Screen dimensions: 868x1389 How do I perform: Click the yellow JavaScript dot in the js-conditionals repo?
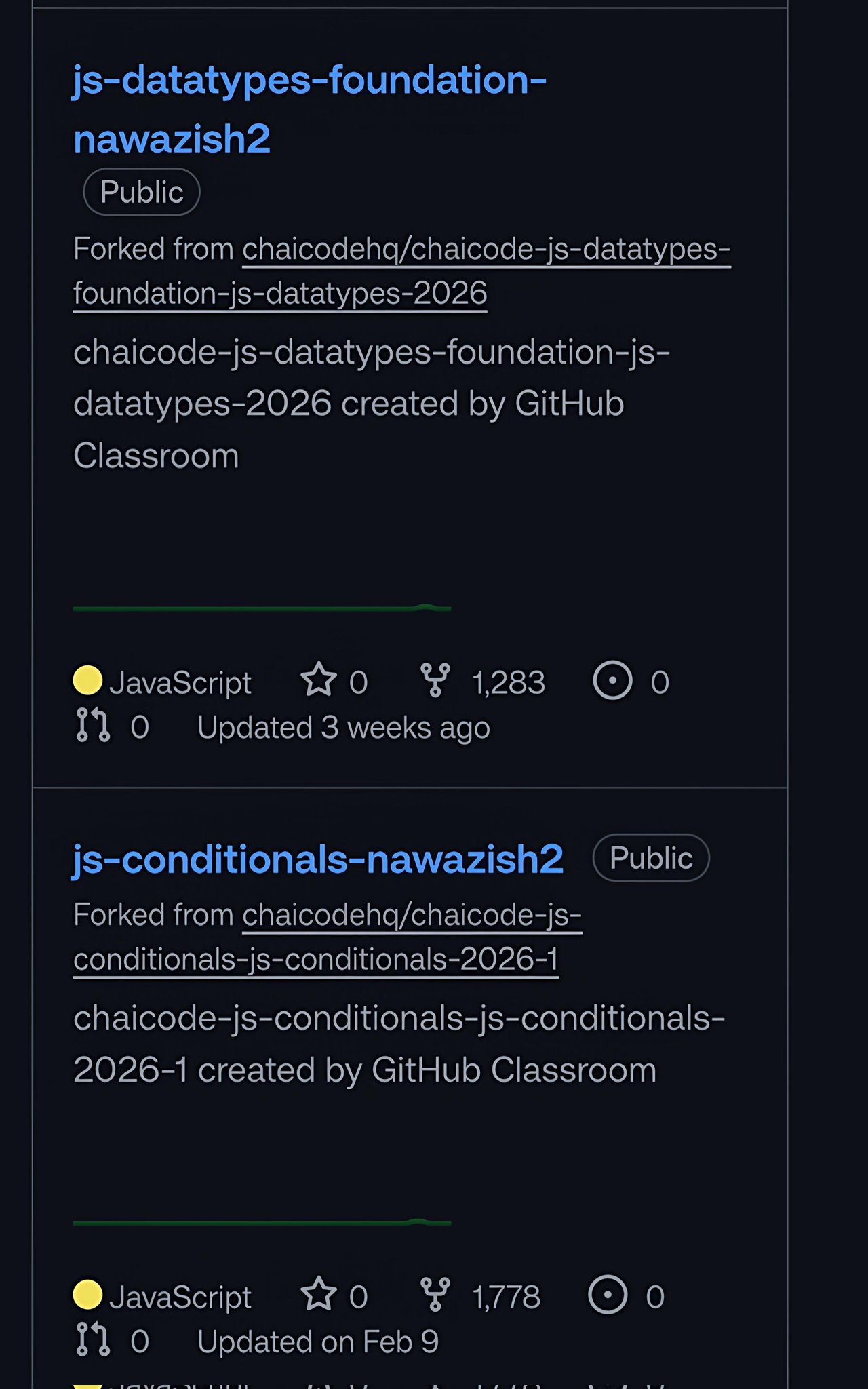click(x=87, y=1295)
